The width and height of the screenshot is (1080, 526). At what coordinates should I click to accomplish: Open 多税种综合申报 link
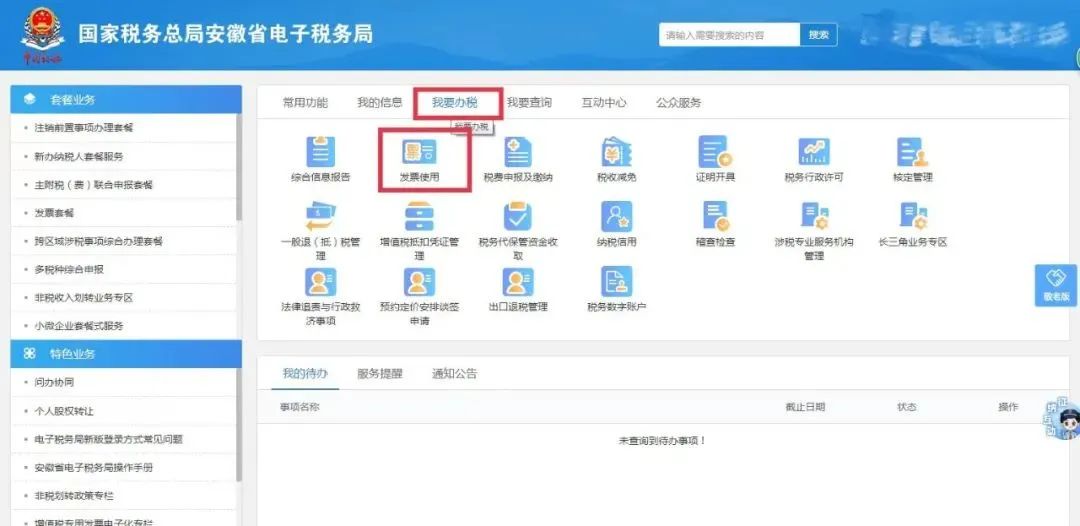click(x=69, y=269)
